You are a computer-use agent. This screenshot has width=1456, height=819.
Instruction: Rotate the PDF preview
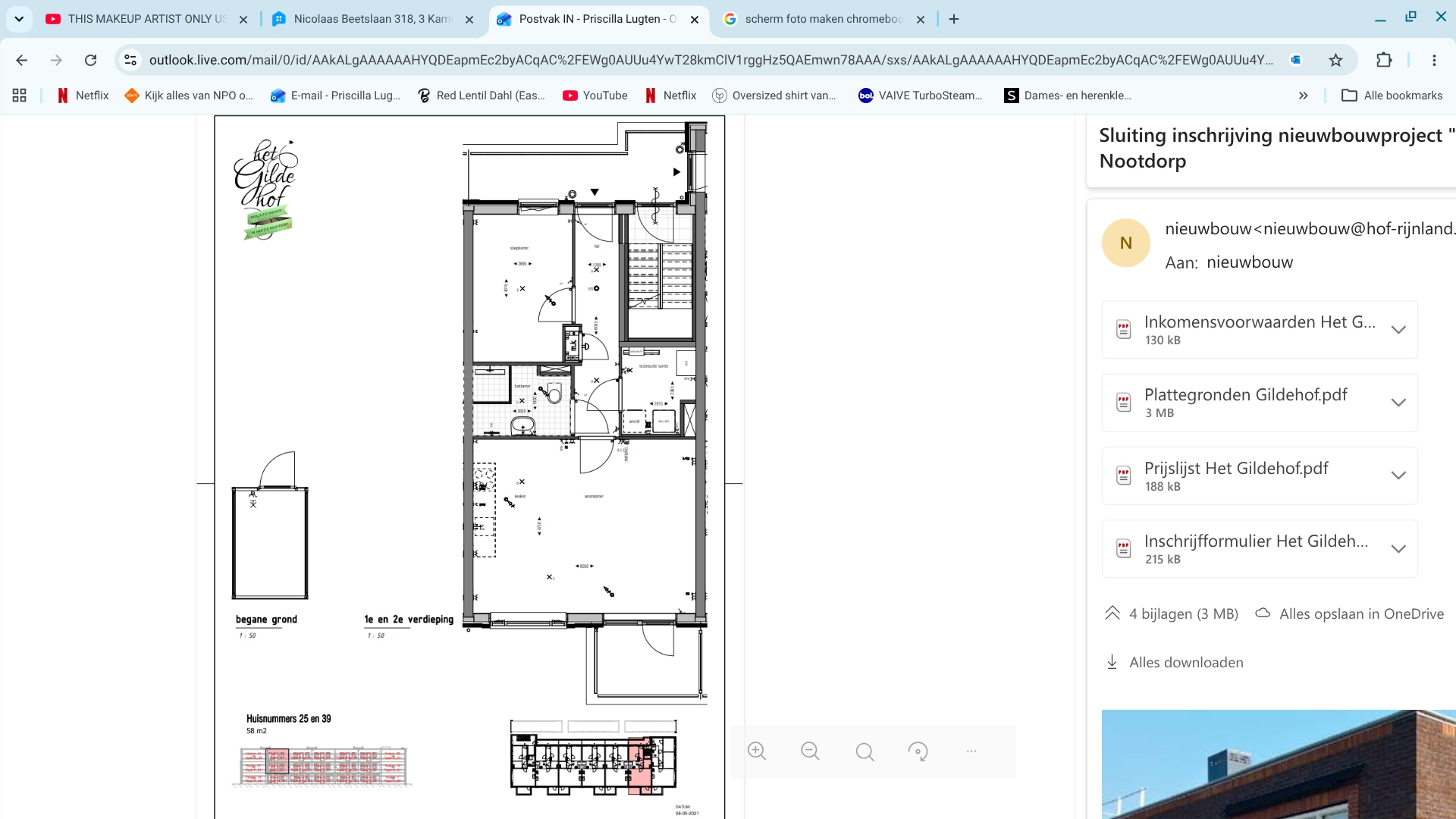coord(918,752)
